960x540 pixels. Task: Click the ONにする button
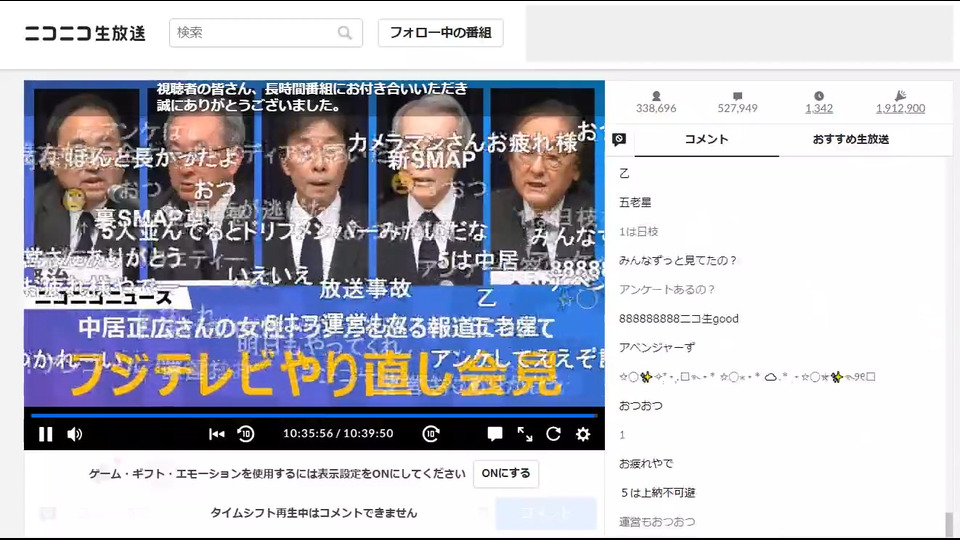[x=506, y=473]
